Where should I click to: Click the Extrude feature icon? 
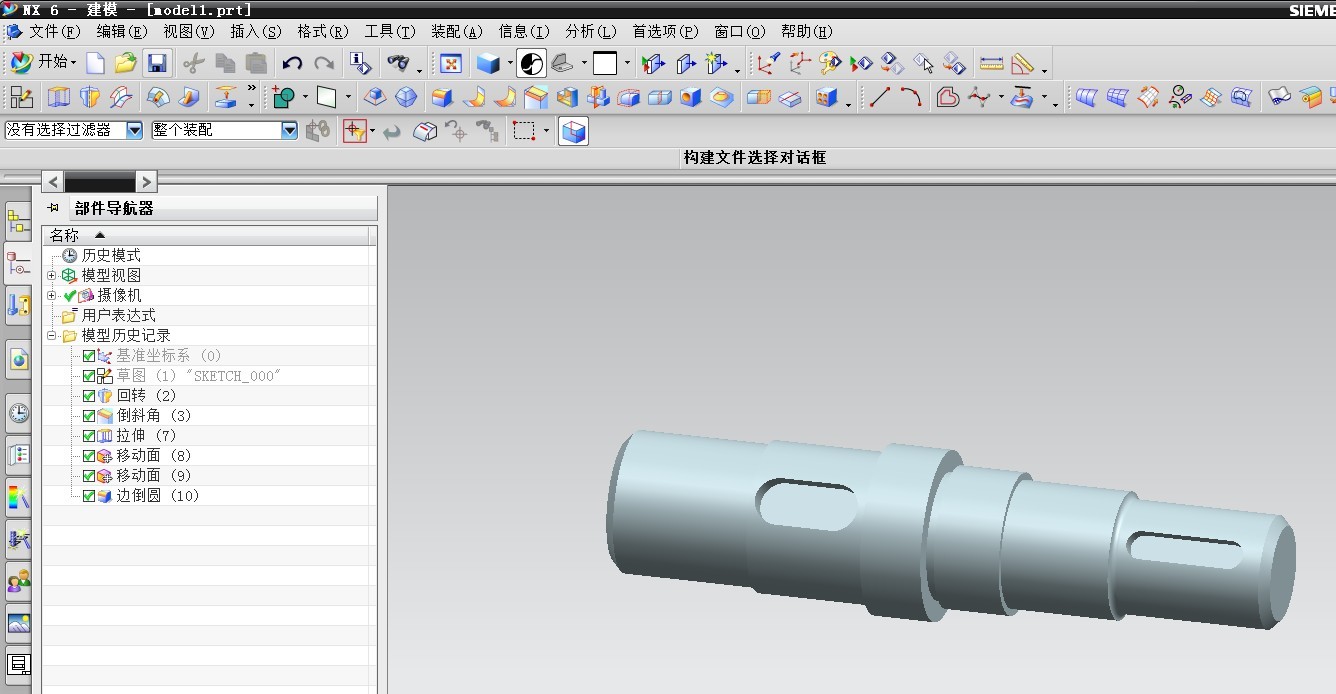[x=59, y=97]
